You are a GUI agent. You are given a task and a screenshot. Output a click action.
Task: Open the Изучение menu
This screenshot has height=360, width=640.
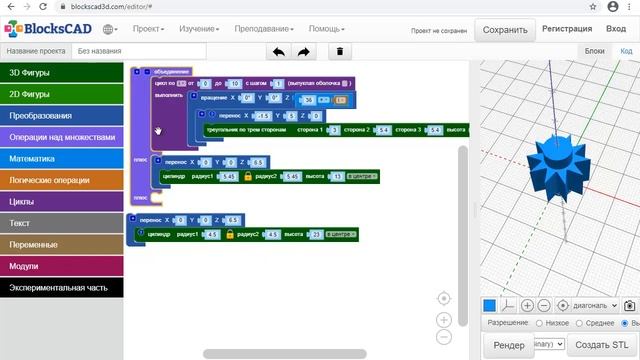(x=199, y=29)
